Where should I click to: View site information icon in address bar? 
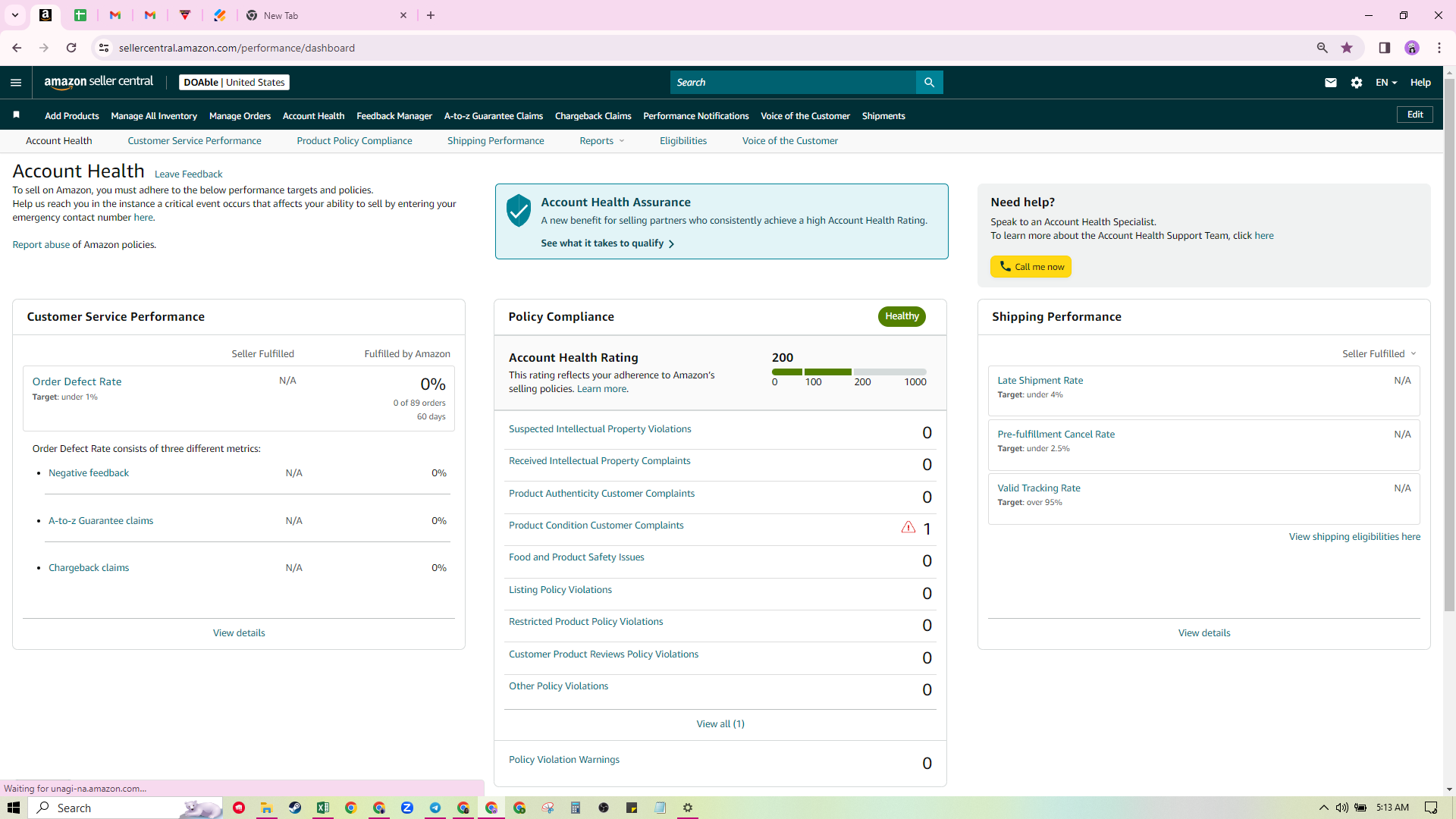104,48
